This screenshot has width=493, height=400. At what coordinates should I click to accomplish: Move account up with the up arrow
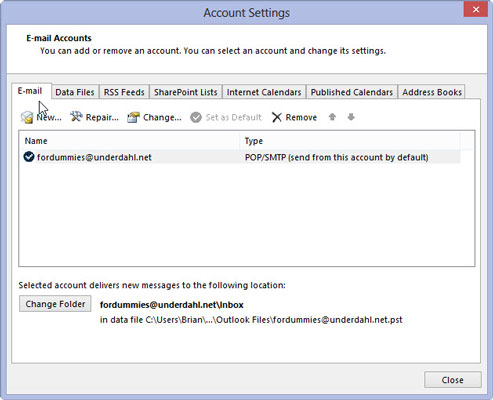332,117
